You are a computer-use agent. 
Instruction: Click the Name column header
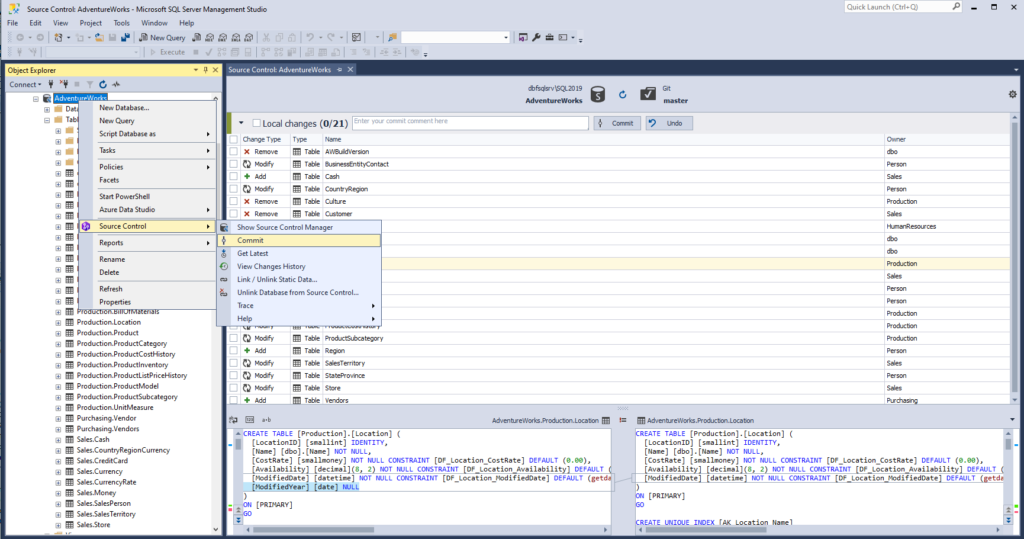(333, 139)
